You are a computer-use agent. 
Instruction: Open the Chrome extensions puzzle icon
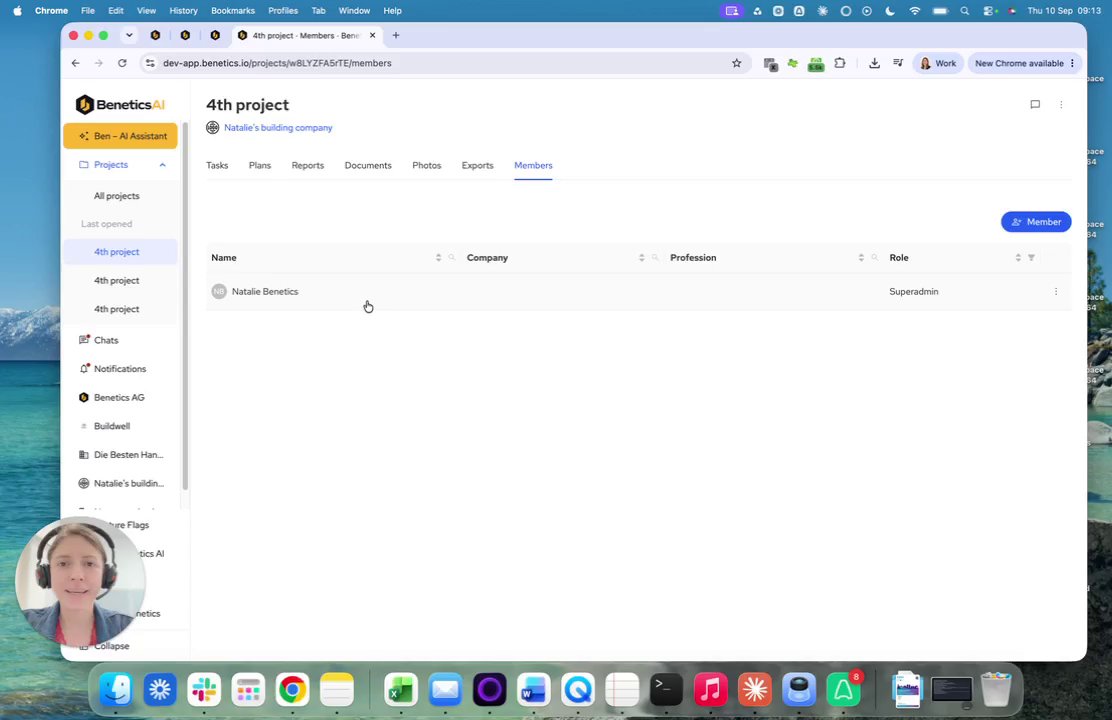840,63
